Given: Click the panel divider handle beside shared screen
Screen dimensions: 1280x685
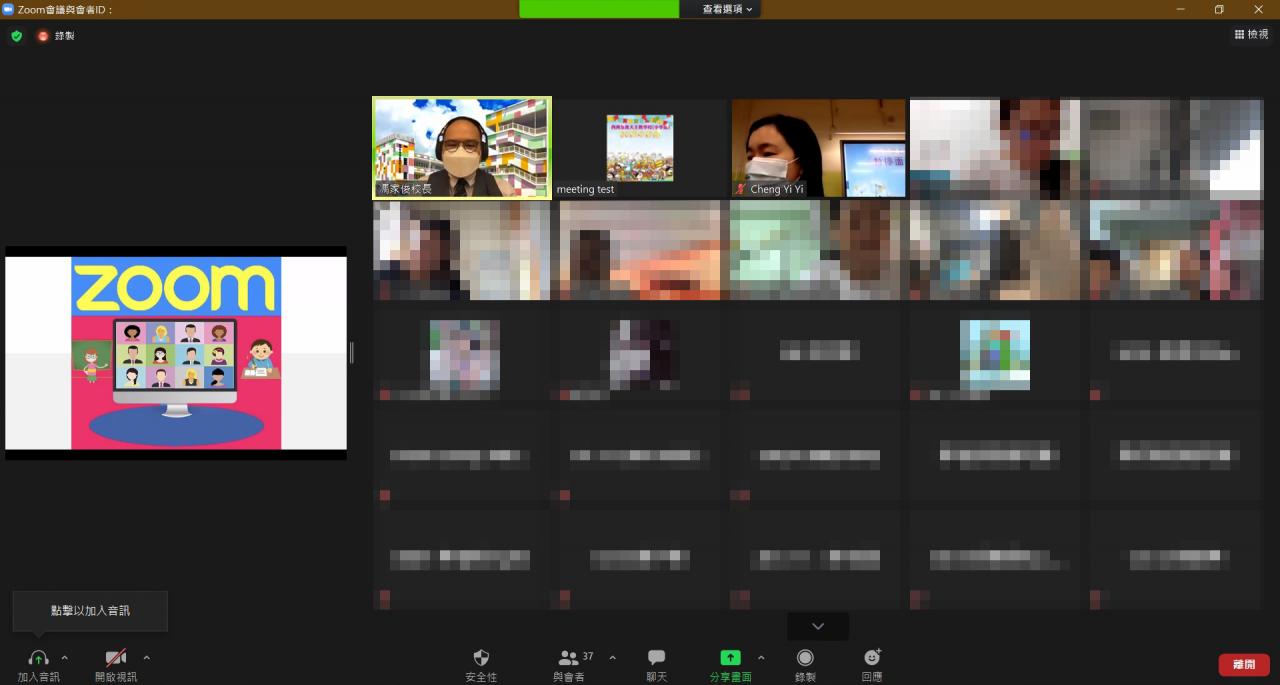Looking at the screenshot, I should (x=352, y=352).
